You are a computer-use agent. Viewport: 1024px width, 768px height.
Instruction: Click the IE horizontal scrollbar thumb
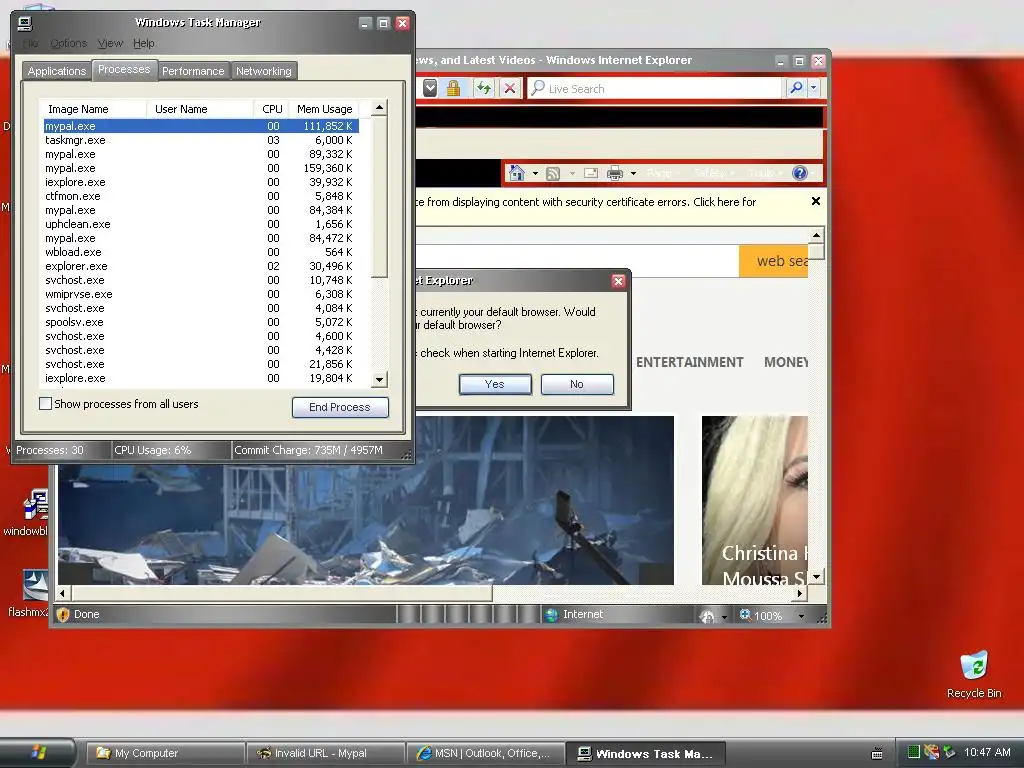[281, 593]
